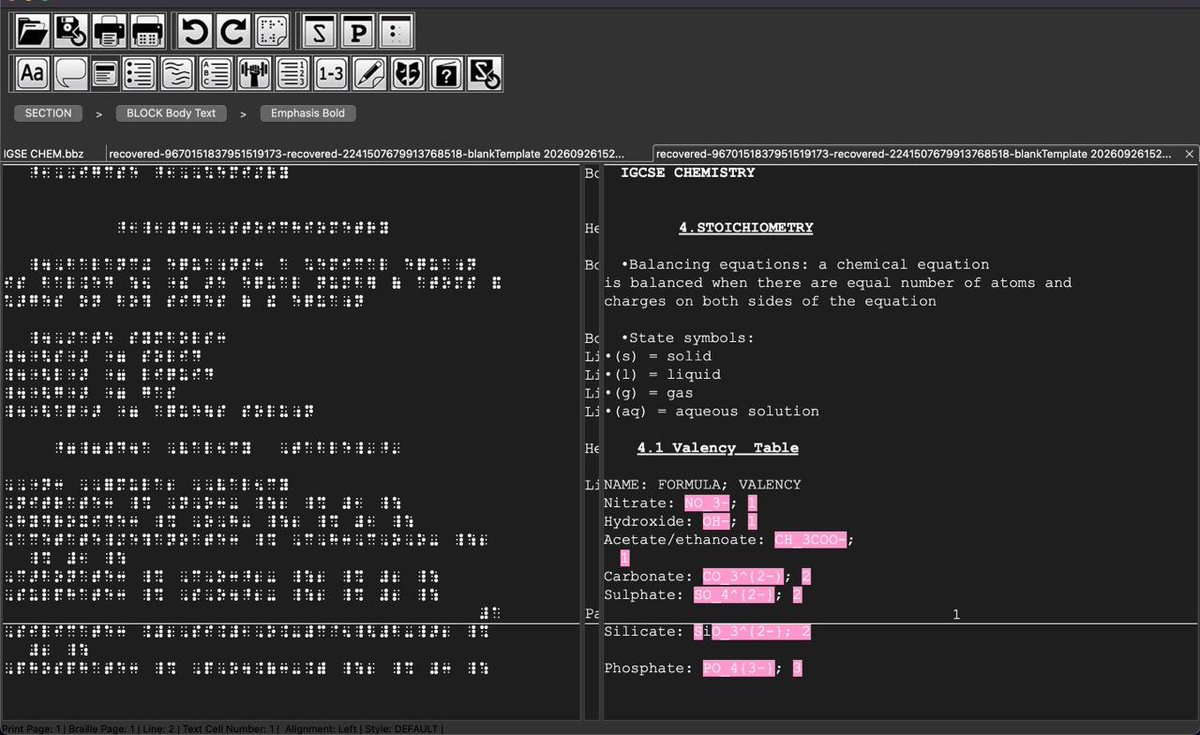Click the "NAME: FORMULA; VALENCY" line
This screenshot has height=735, width=1200.
(703, 485)
